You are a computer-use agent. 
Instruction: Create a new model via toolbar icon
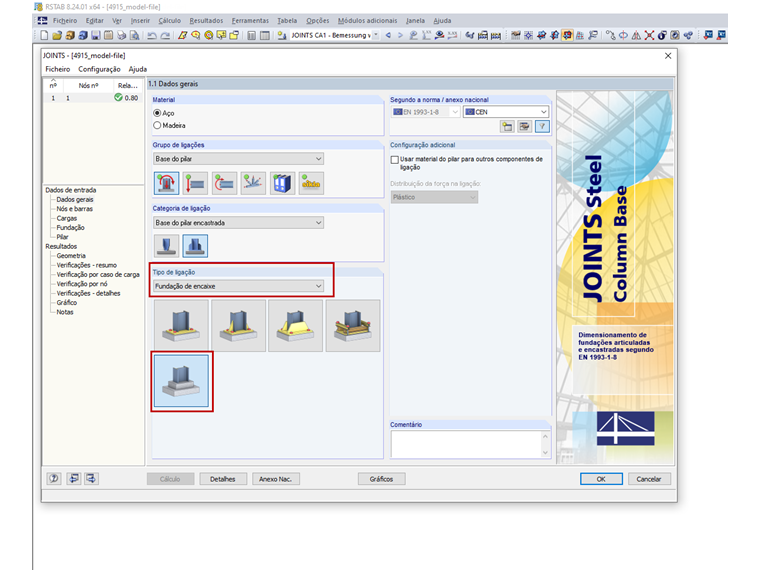[x=44, y=35]
